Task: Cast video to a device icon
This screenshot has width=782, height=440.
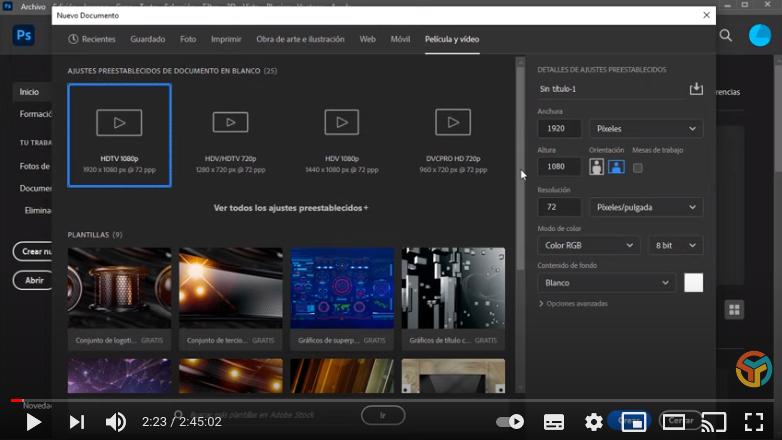Action: click(x=714, y=422)
